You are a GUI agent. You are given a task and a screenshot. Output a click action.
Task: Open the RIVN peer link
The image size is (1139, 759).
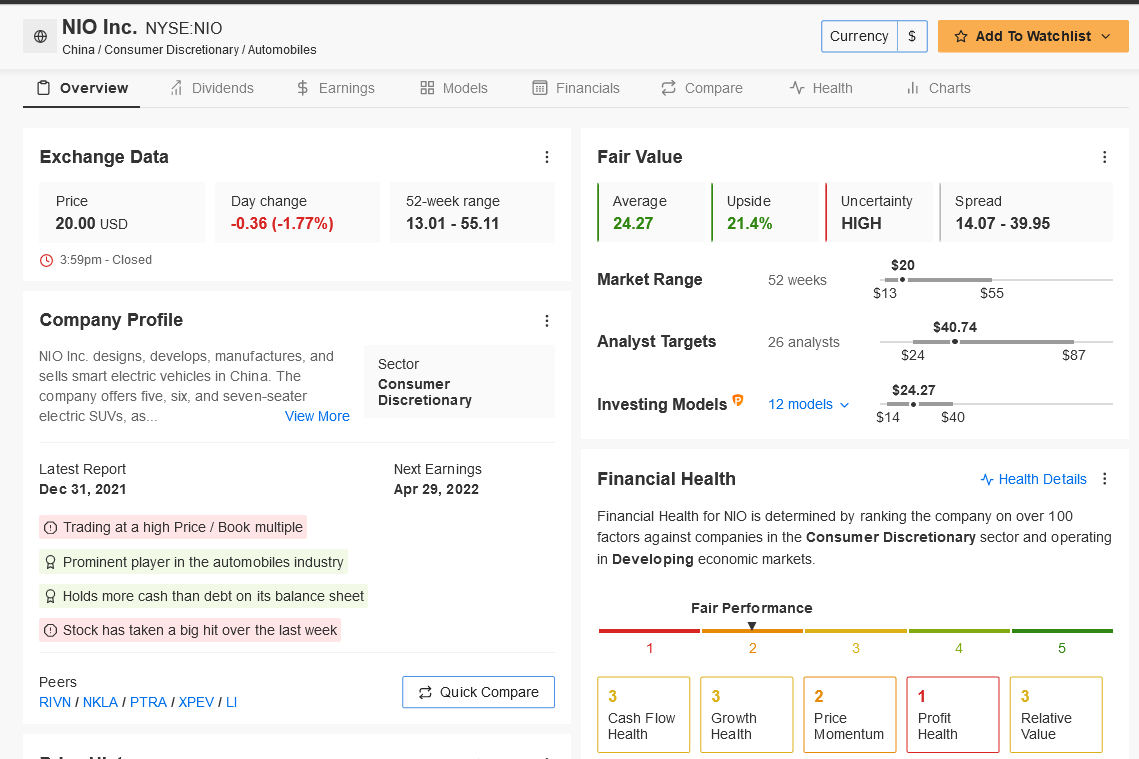coord(55,702)
